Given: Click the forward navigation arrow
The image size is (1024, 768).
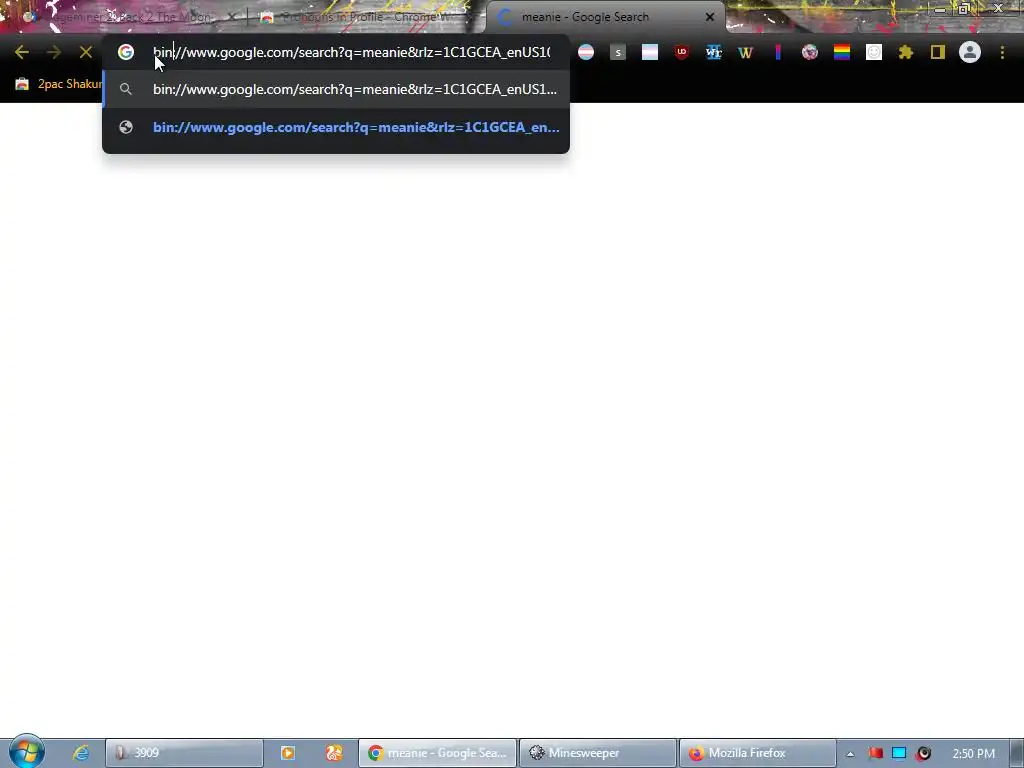Looking at the screenshot, I should (x=54, y=52).
